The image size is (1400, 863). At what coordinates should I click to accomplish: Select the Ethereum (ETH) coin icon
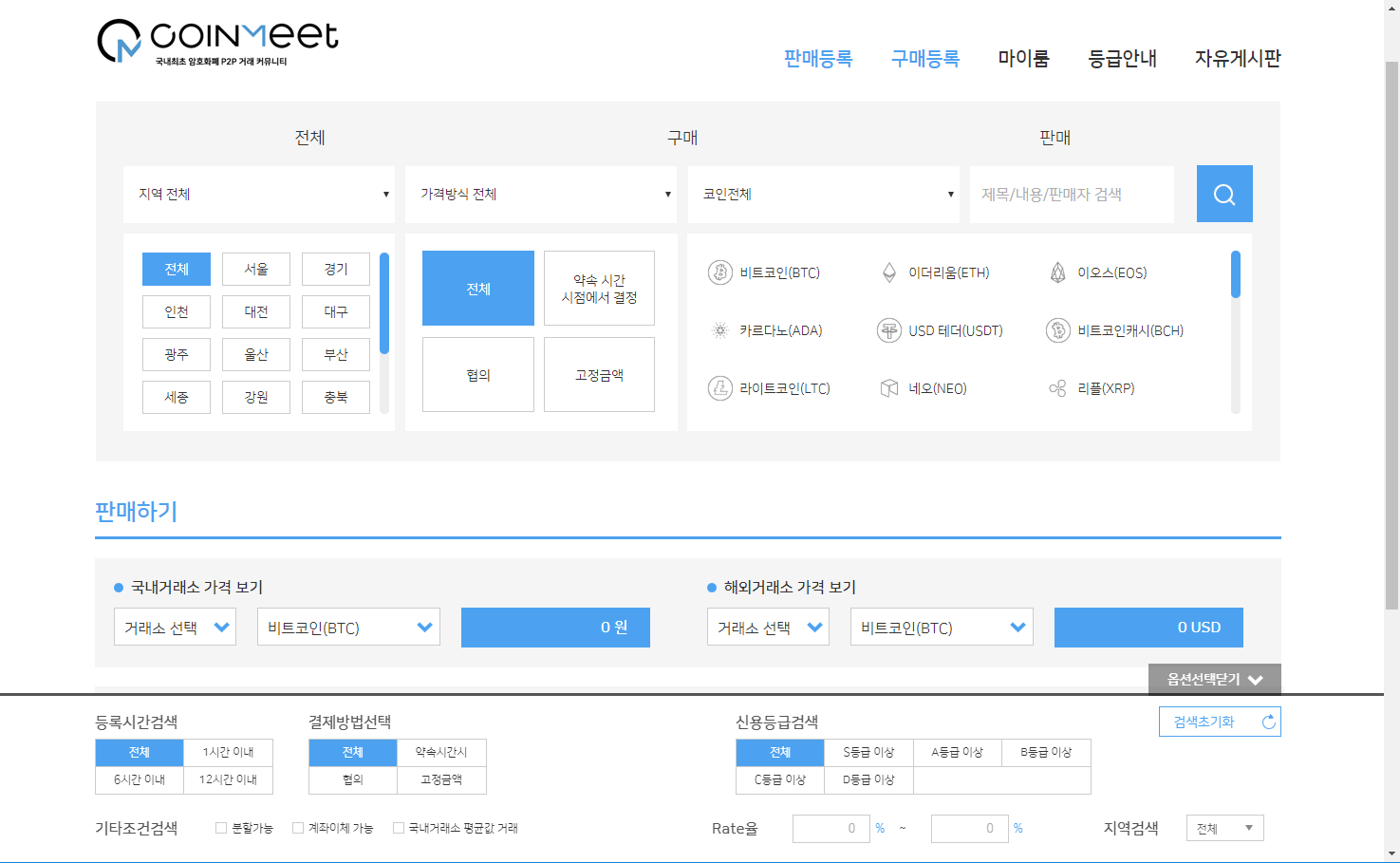(x=889, y=272)
